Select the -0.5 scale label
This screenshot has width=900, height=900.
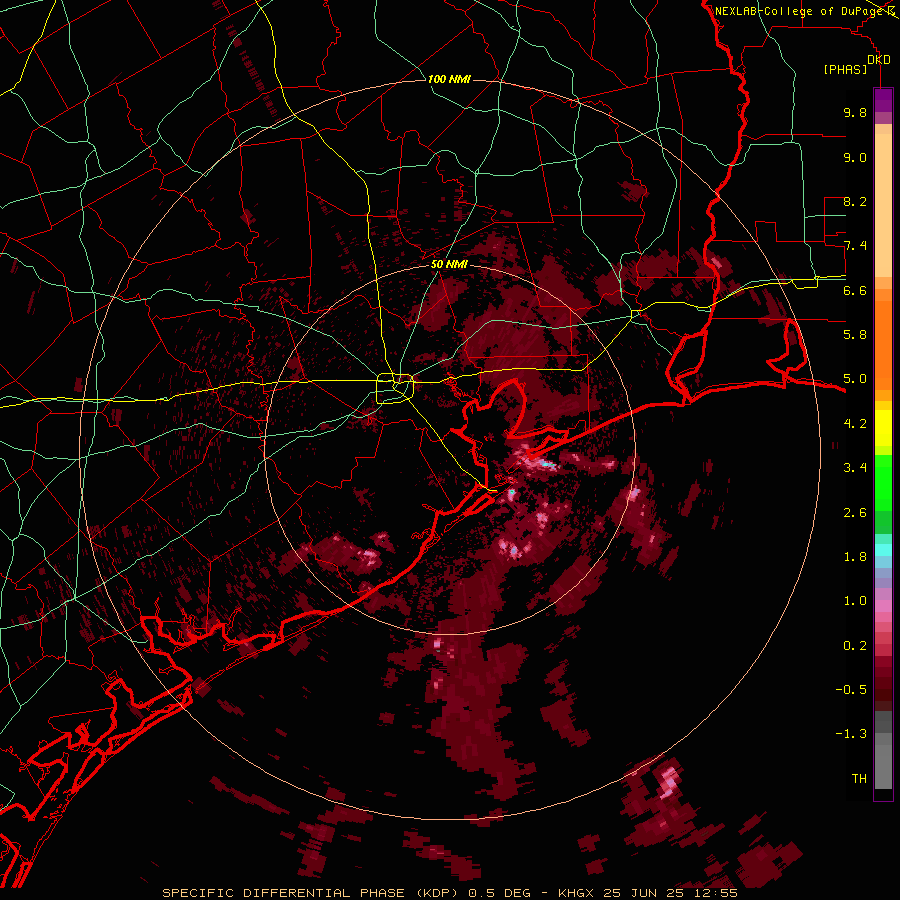851,690
